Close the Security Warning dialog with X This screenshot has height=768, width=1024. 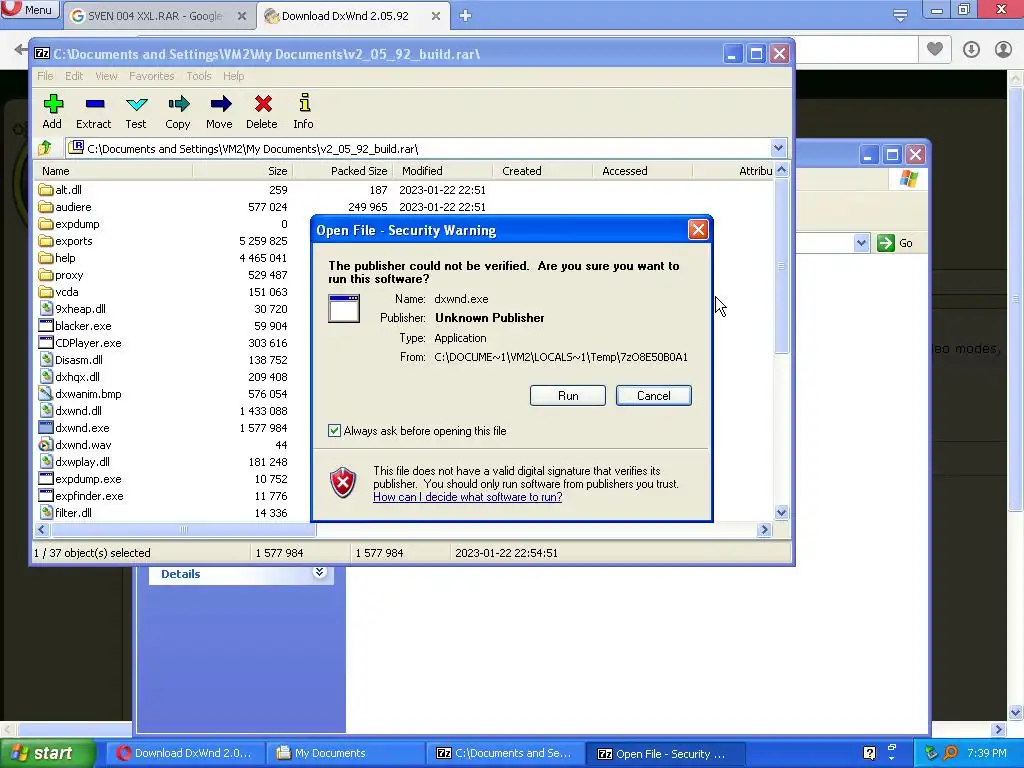(x=698, y=229)
